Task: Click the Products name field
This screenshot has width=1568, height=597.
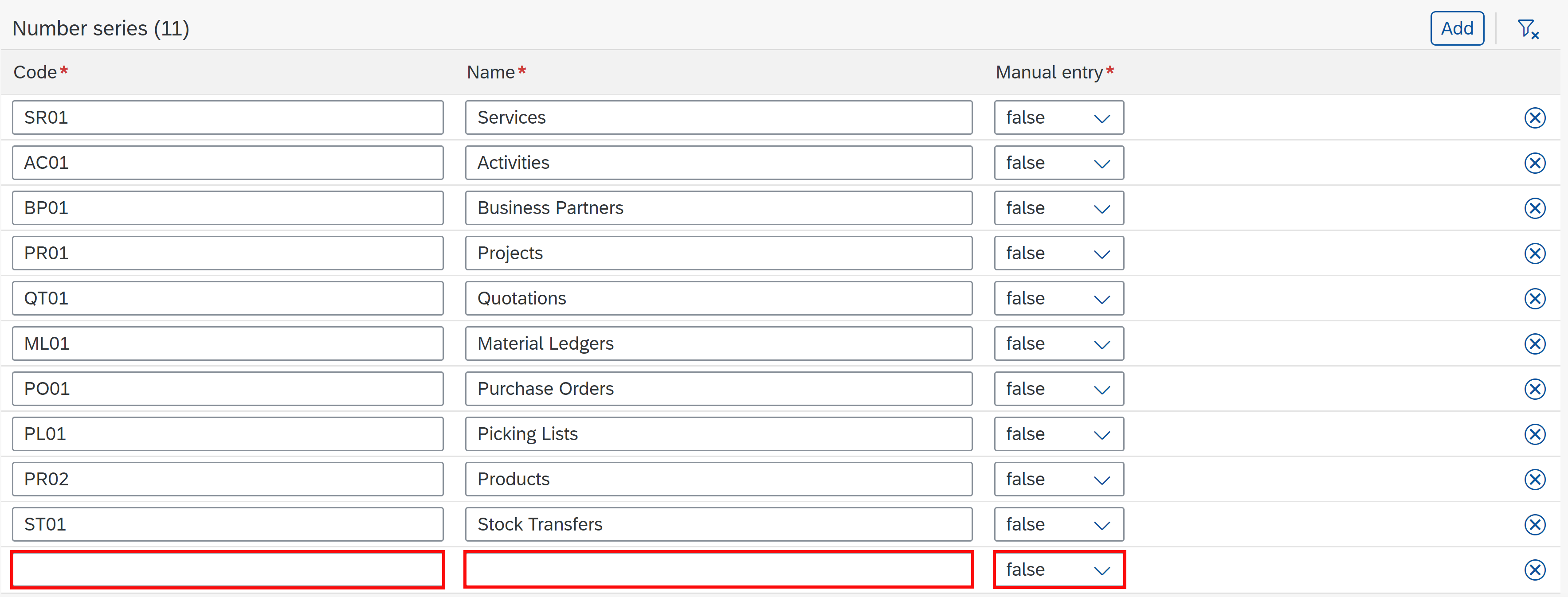Action: pos(719,480)
